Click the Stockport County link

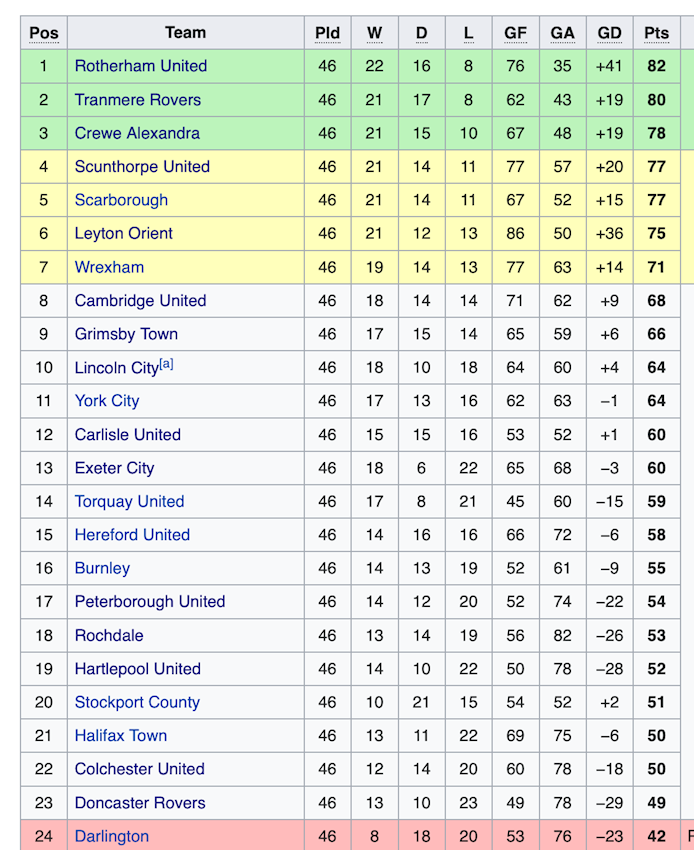(x=137, y=703)
